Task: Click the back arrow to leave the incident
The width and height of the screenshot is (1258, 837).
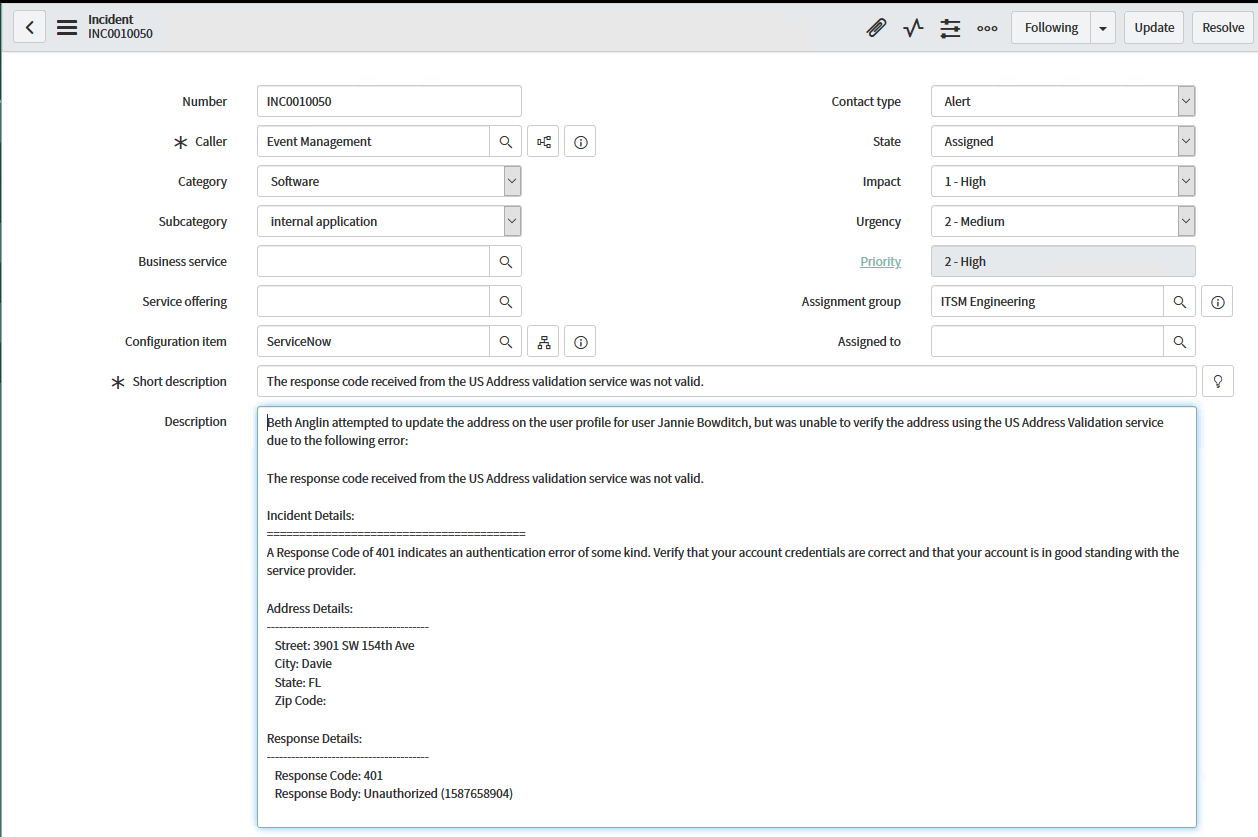Action: tap(29, 26)
